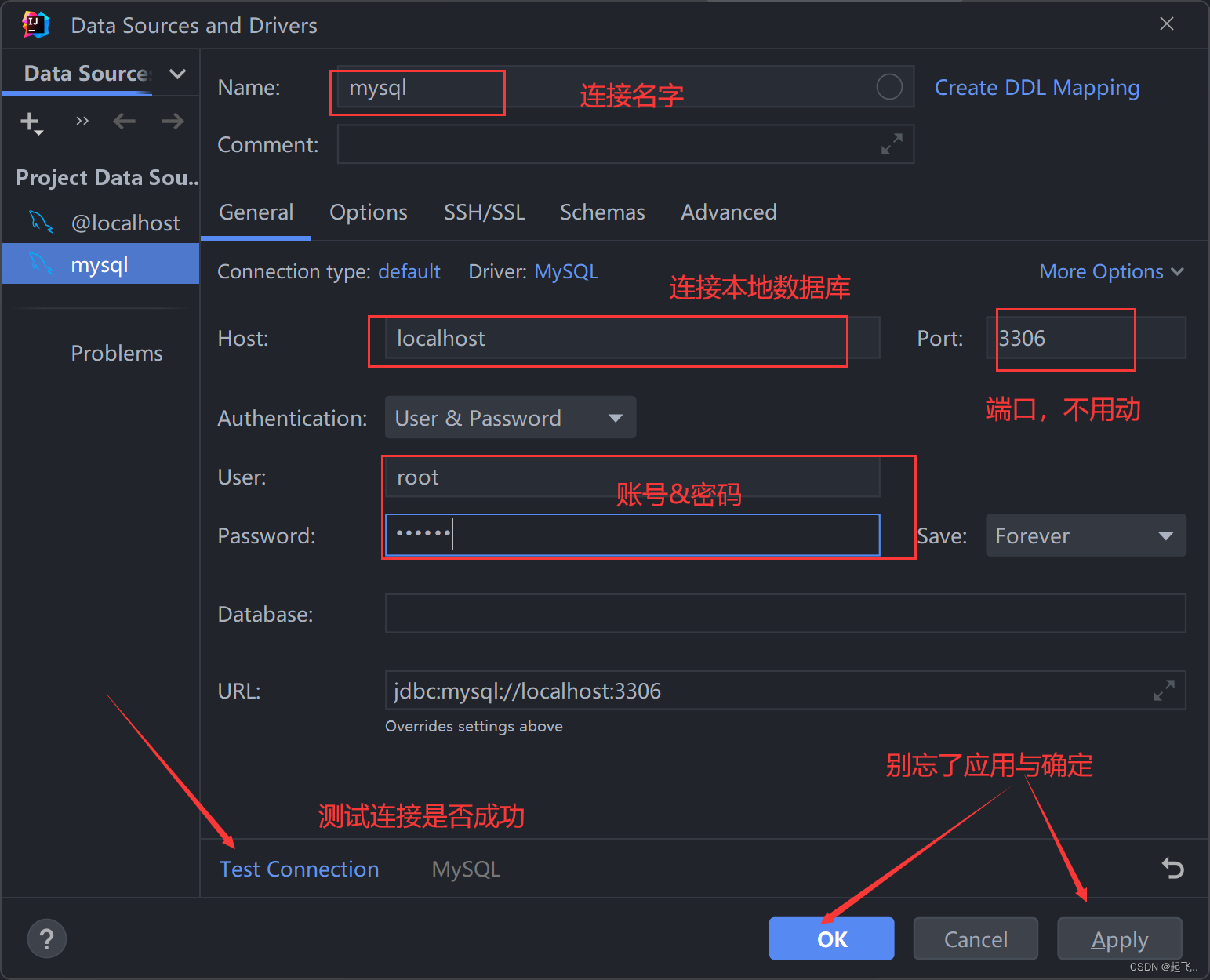Click Create DDL Mapping link

1037,88
